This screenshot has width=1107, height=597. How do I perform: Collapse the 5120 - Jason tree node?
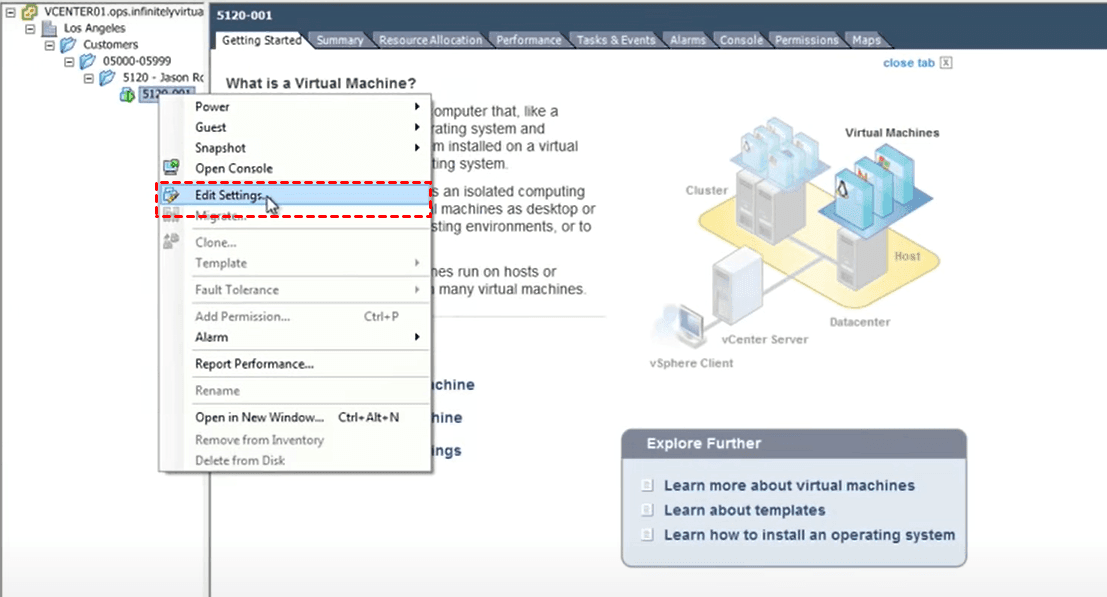[x=88, y=78]
